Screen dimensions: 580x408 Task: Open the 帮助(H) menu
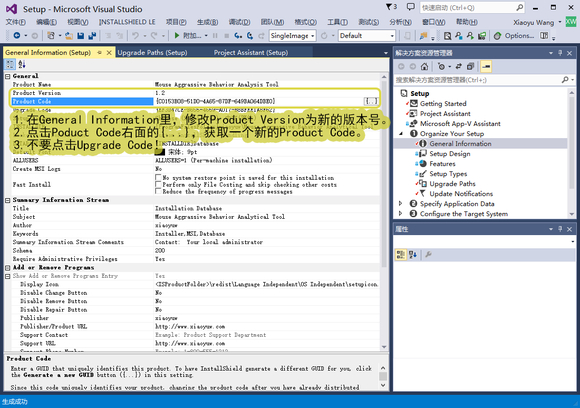466,22
